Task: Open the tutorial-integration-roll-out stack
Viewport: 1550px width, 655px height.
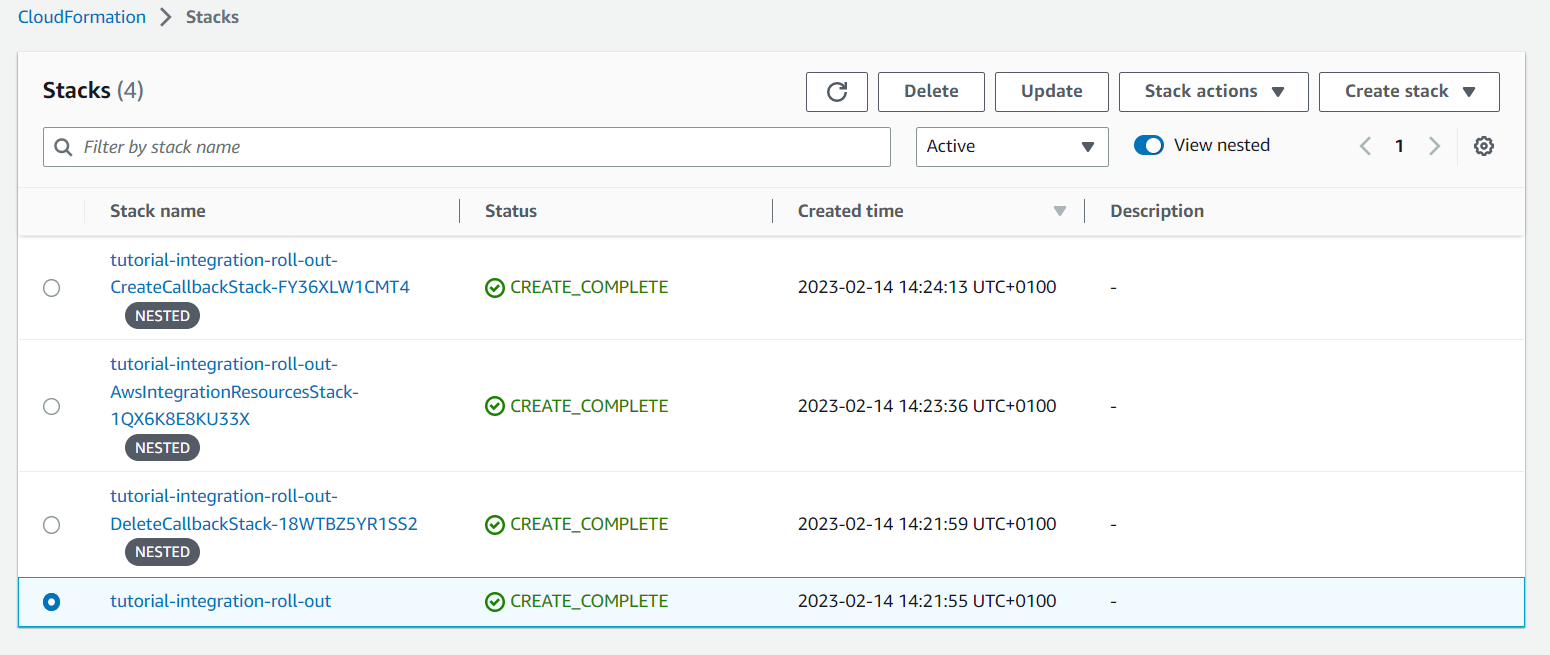Action: point(220,601)
